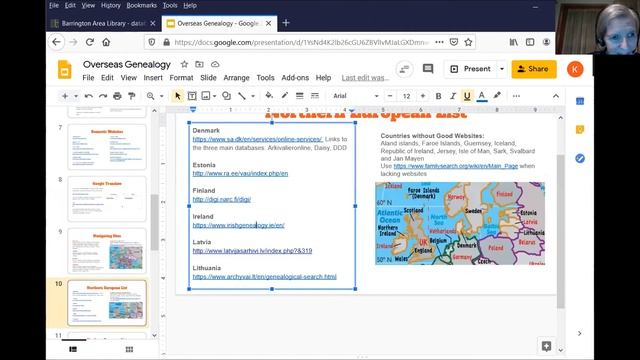The image size is (640, 360).
Task: Switch to Barrington Area Library tab
Action: pos(103,23)
